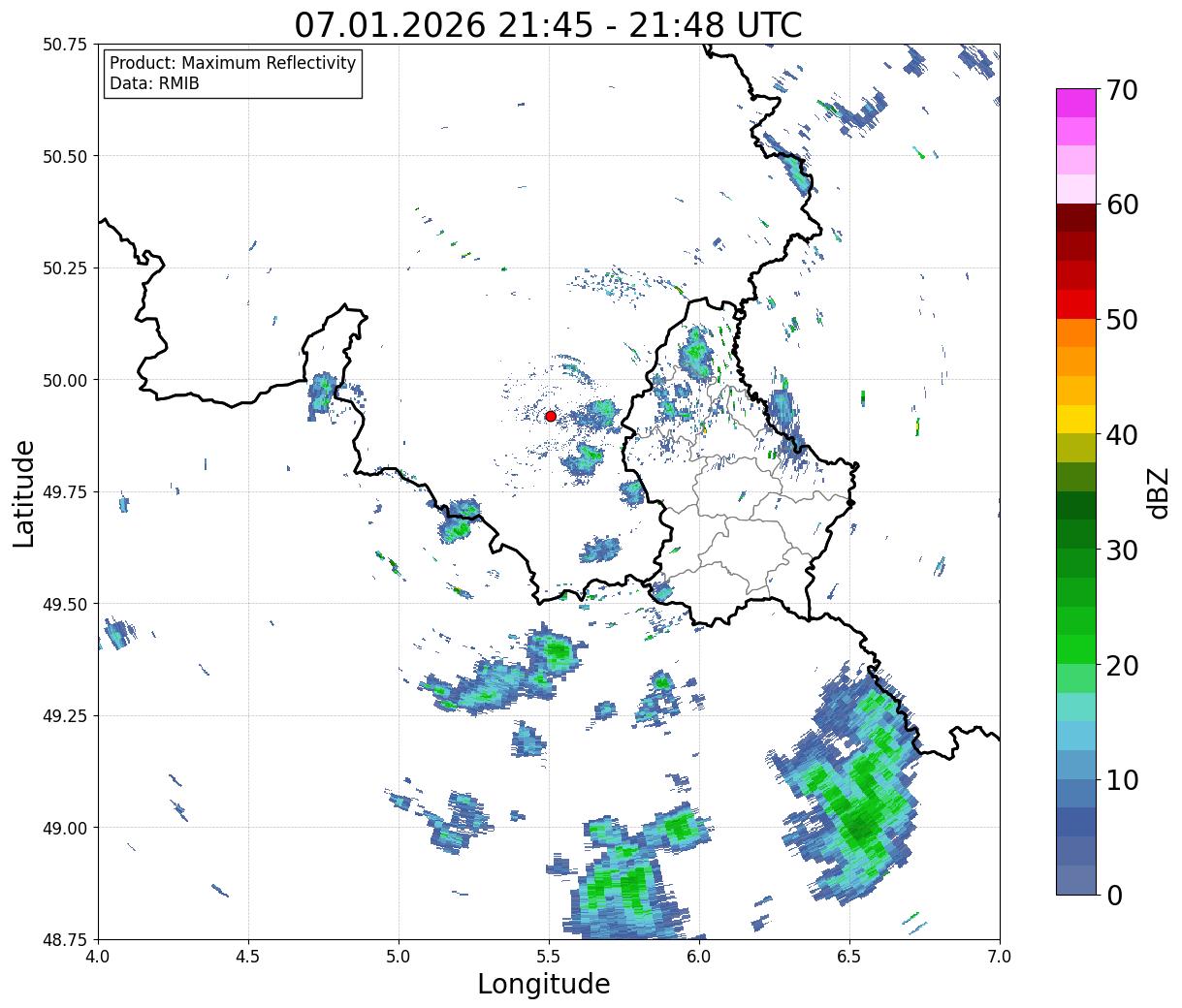Click the large green echo near 6.5 longitude, 49.0 latitude
The image size is (1182, 1008).
851,785
